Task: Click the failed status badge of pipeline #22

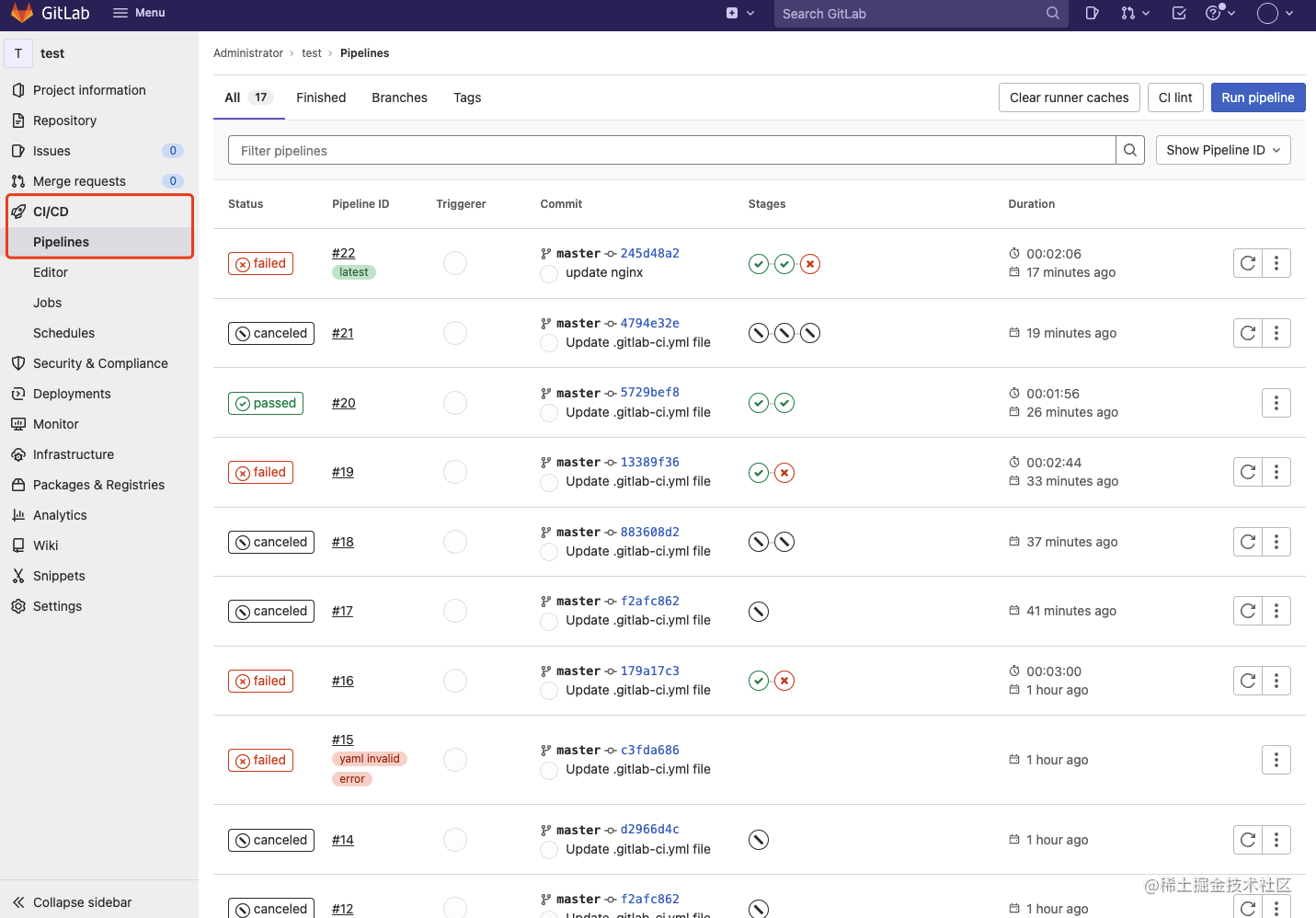Action: (x=261, y=264)
